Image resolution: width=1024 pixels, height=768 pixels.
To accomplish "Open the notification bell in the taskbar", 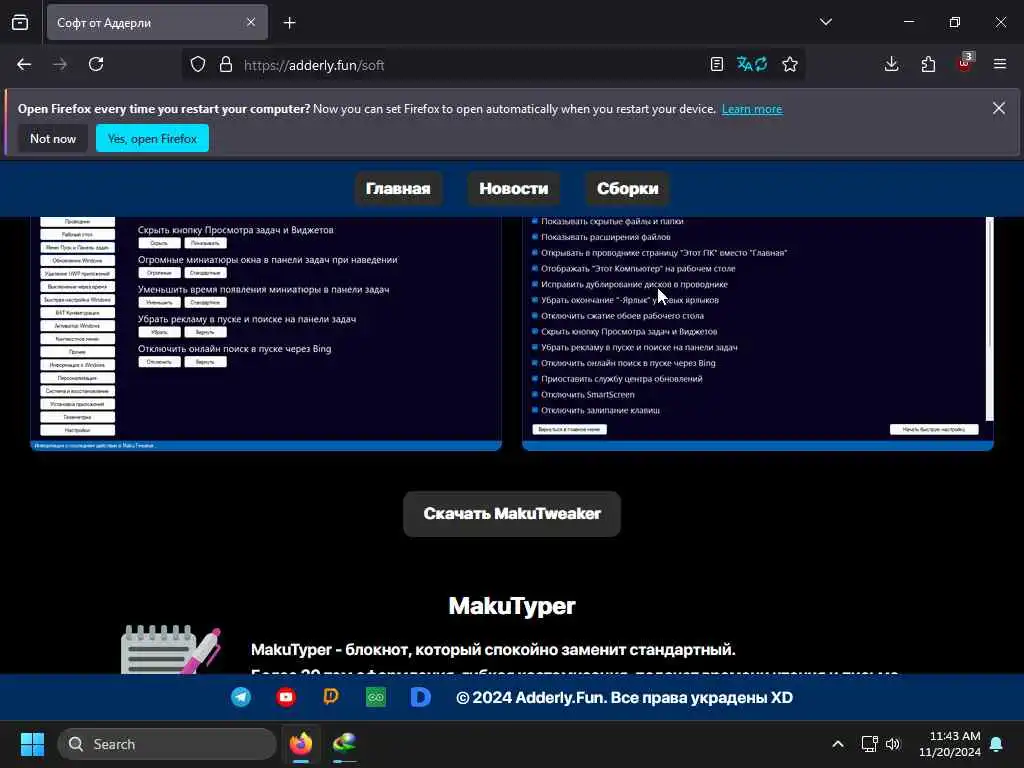I will coord(997,744).
